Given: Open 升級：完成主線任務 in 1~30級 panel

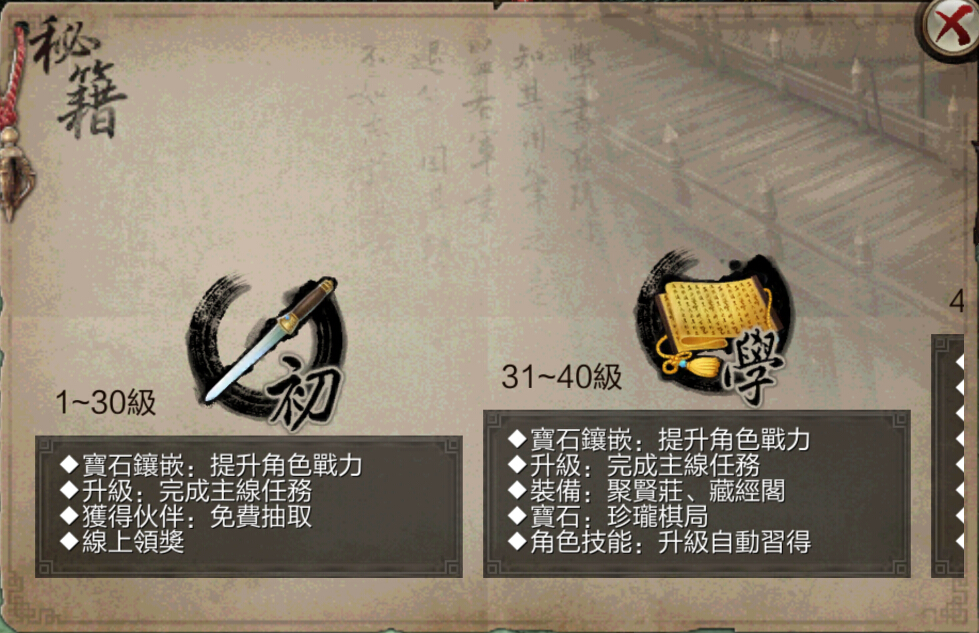Looking at the screenshot, I should click(x=186, y=491).
